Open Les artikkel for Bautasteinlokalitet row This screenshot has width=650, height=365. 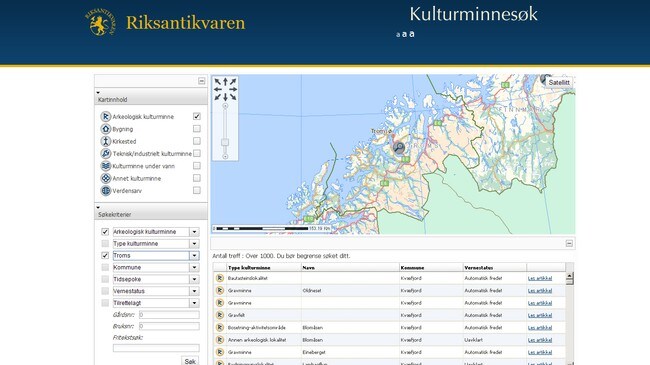(x=540, y=278)
